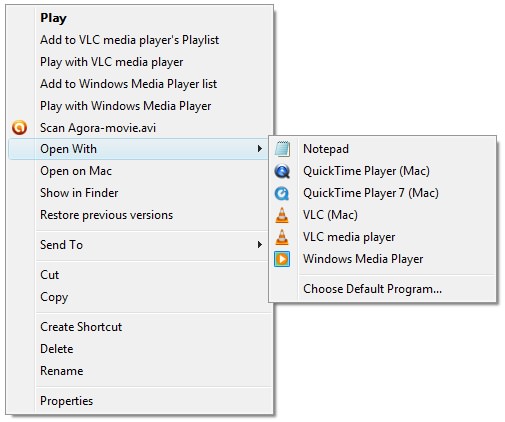
Task: Expand the Open With submenu arrow
Action: click(x=260, y=149)
